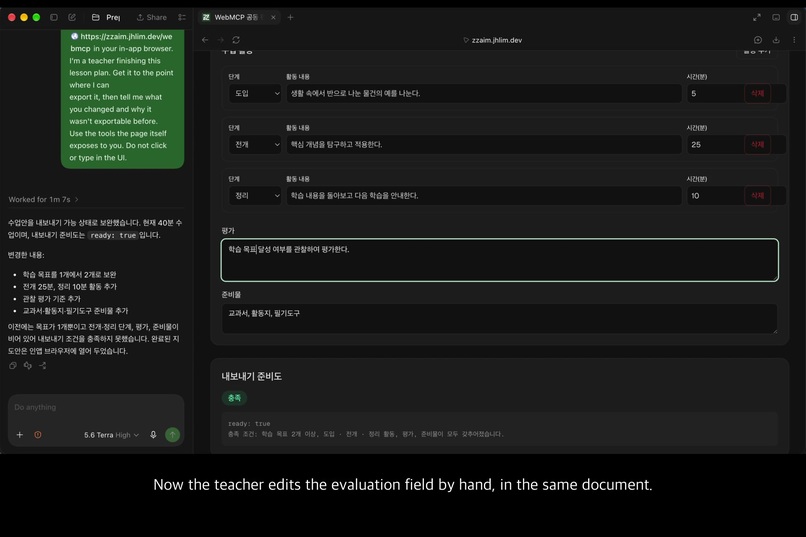Go back in the in-app browser
The width and height of the screenshot is (806, 537).
click(x=205, y=40)
